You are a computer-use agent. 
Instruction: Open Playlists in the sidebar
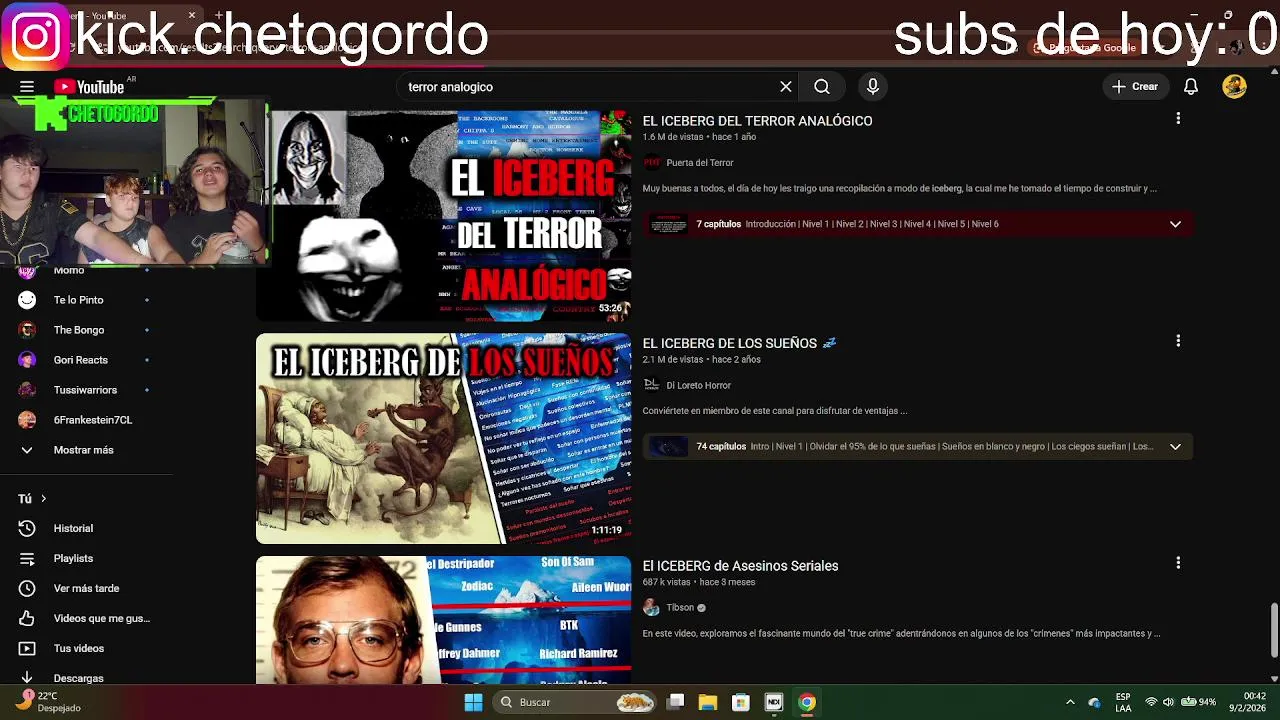[x=73, y=558]
